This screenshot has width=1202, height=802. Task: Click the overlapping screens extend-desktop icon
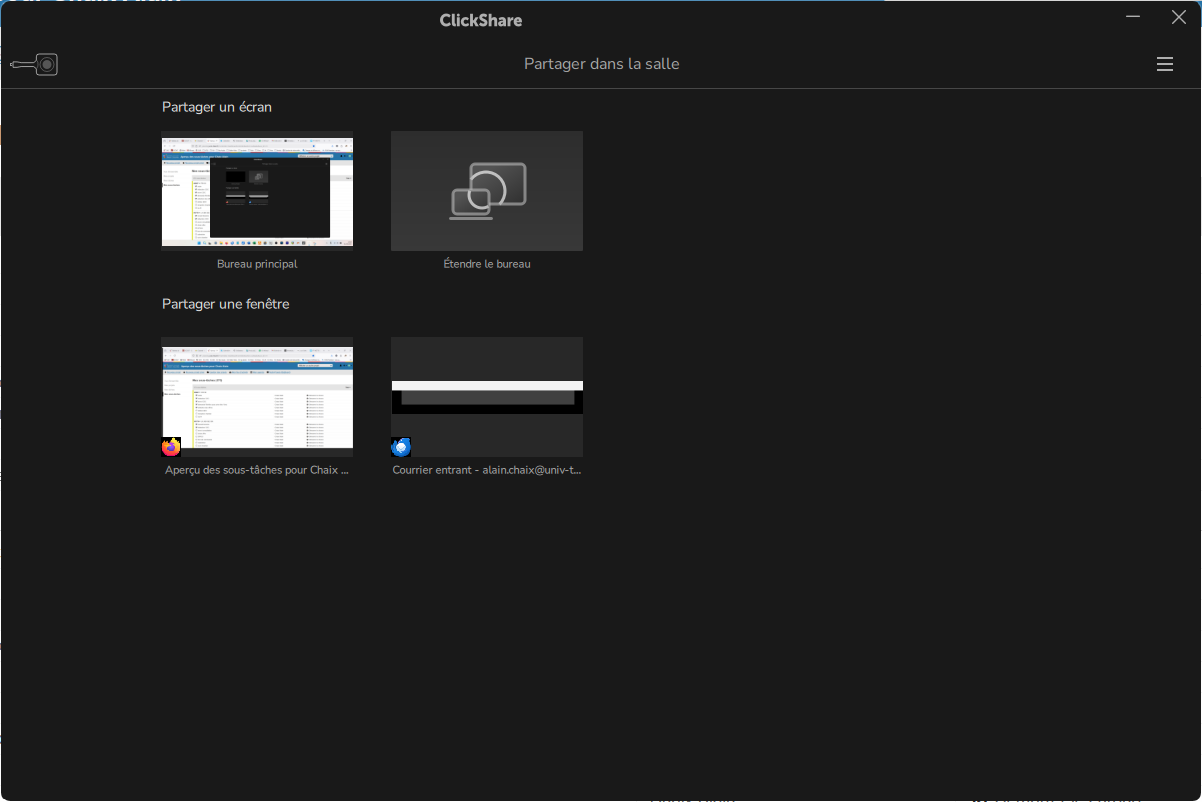[487, 190]
